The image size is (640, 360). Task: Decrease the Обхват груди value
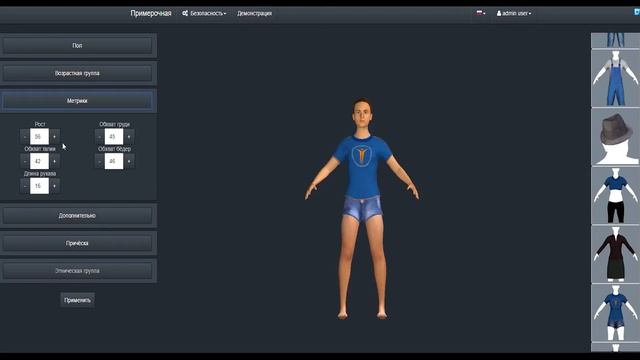coord(99,137)
